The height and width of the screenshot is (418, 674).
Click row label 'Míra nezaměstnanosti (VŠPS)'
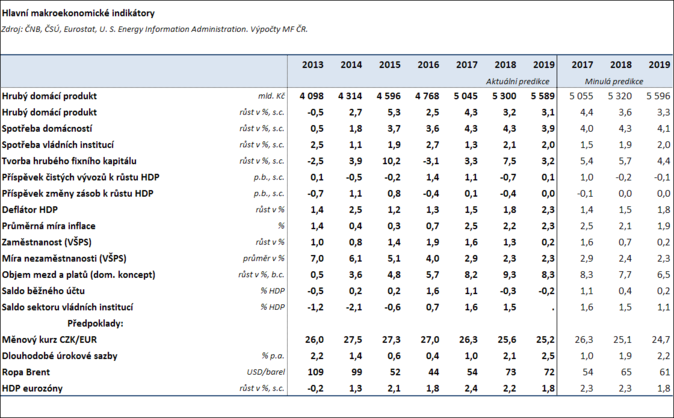(x=64, y=258)
